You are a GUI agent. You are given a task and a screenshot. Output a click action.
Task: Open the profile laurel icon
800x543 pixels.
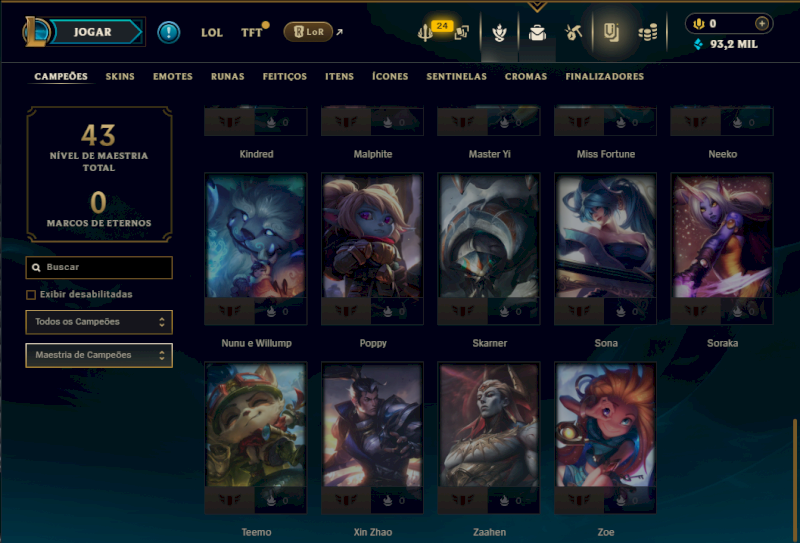pyautogui.click(x=499, y=33)
